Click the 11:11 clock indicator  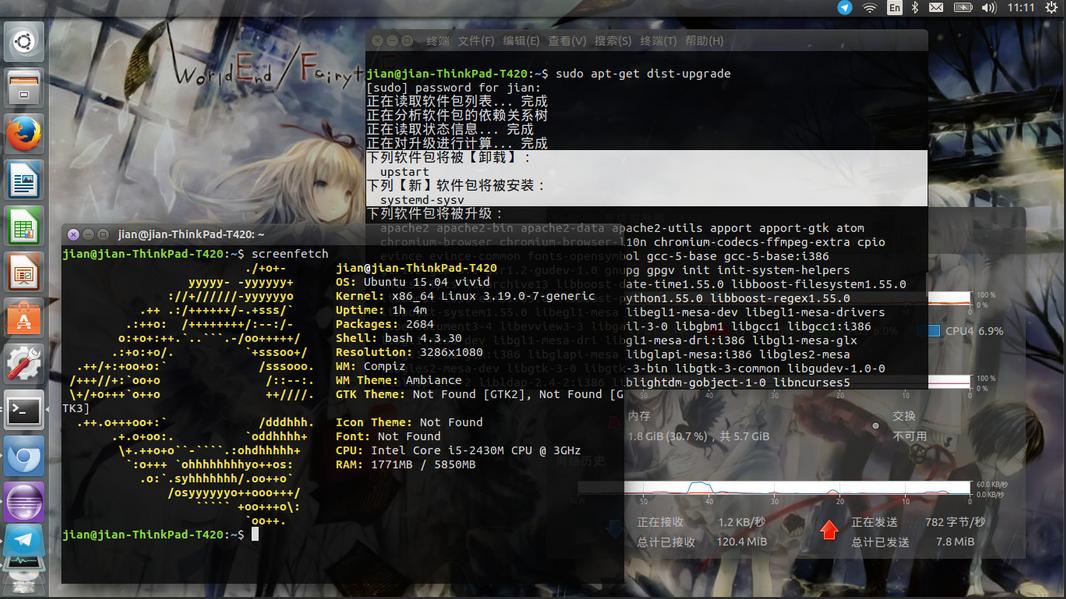(x=1020, y=7)
